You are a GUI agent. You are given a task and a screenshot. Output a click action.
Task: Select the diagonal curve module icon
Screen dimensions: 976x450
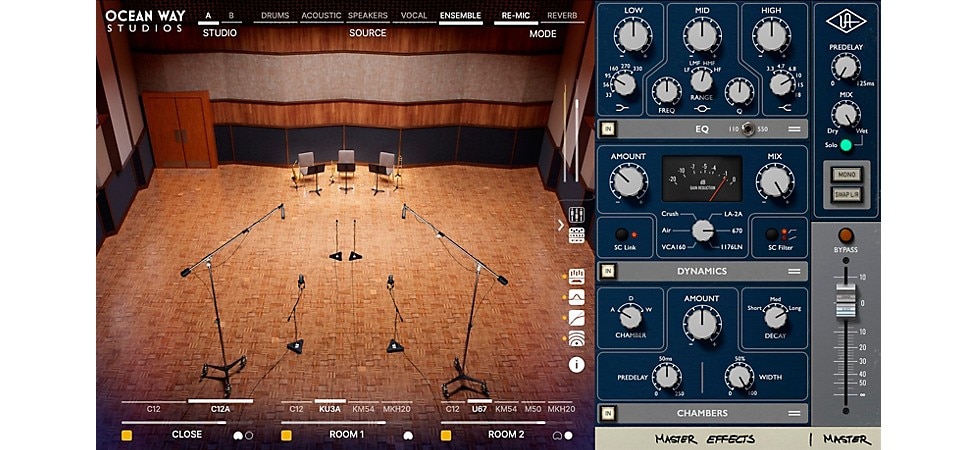(x=576, y=317)
